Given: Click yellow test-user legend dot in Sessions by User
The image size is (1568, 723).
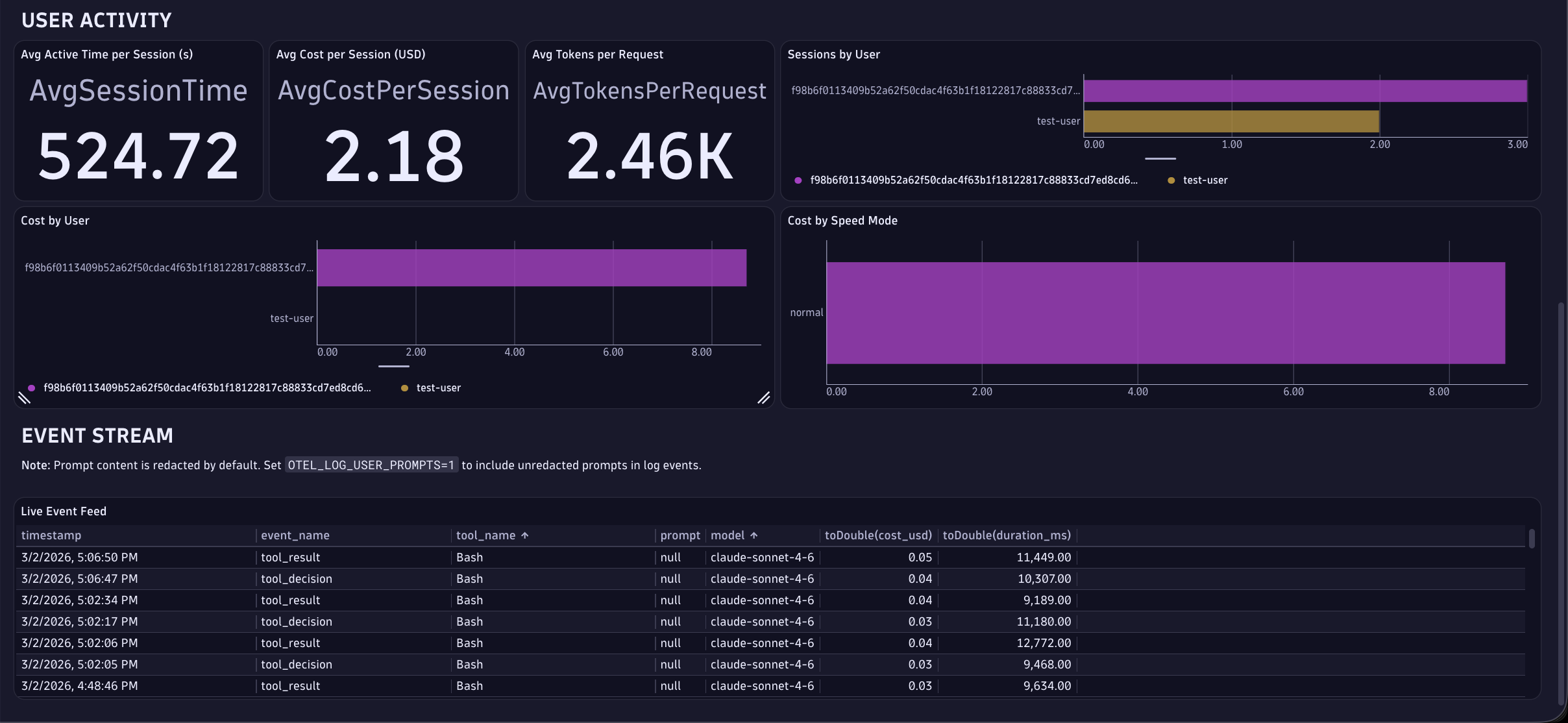Looking at the screenshot, I should 1171,180.
